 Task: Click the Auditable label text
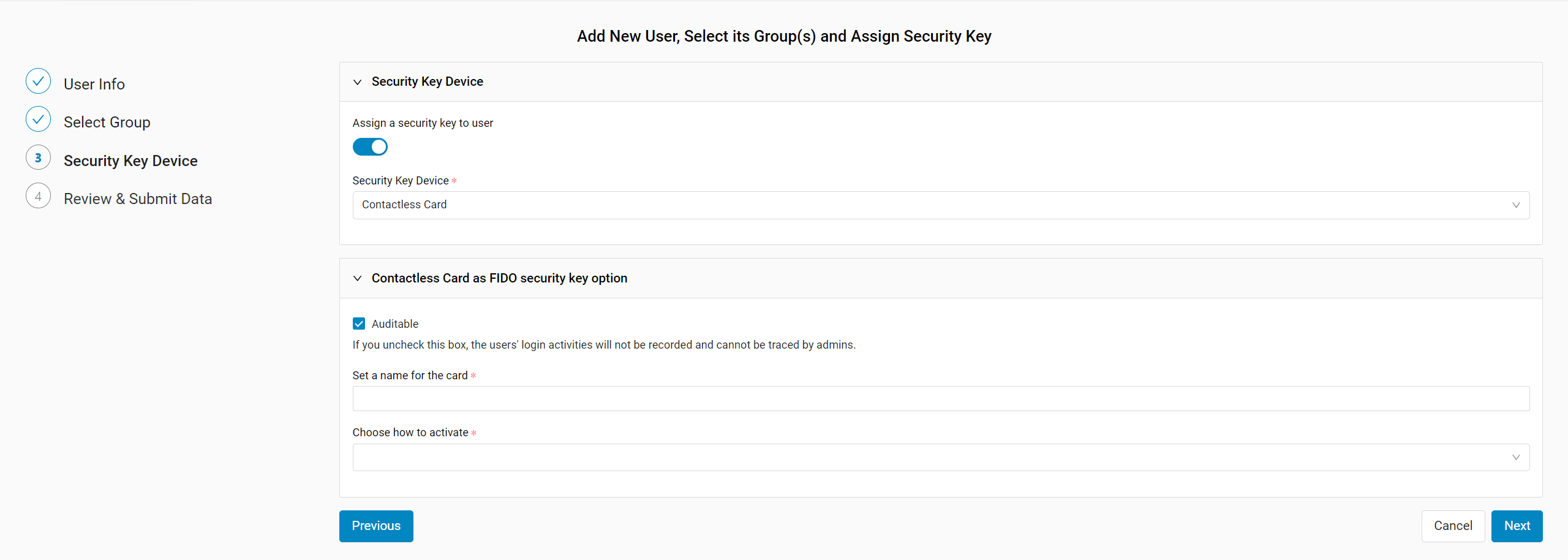tap(395, 324)
